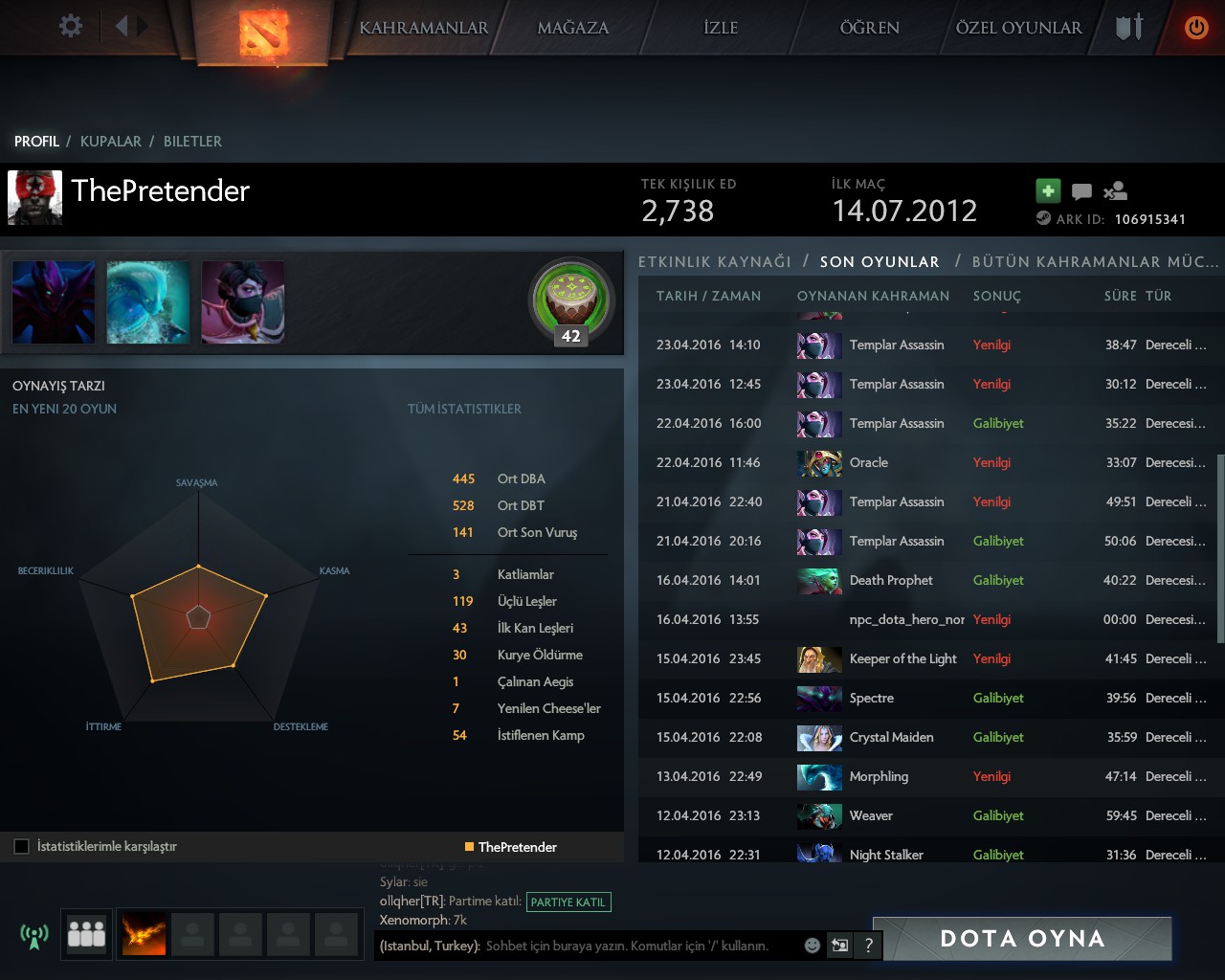The height and width of the screenshot is (980, 1225).
Task: Click the PARTİYE KATIL button
Action: (568, 902)
